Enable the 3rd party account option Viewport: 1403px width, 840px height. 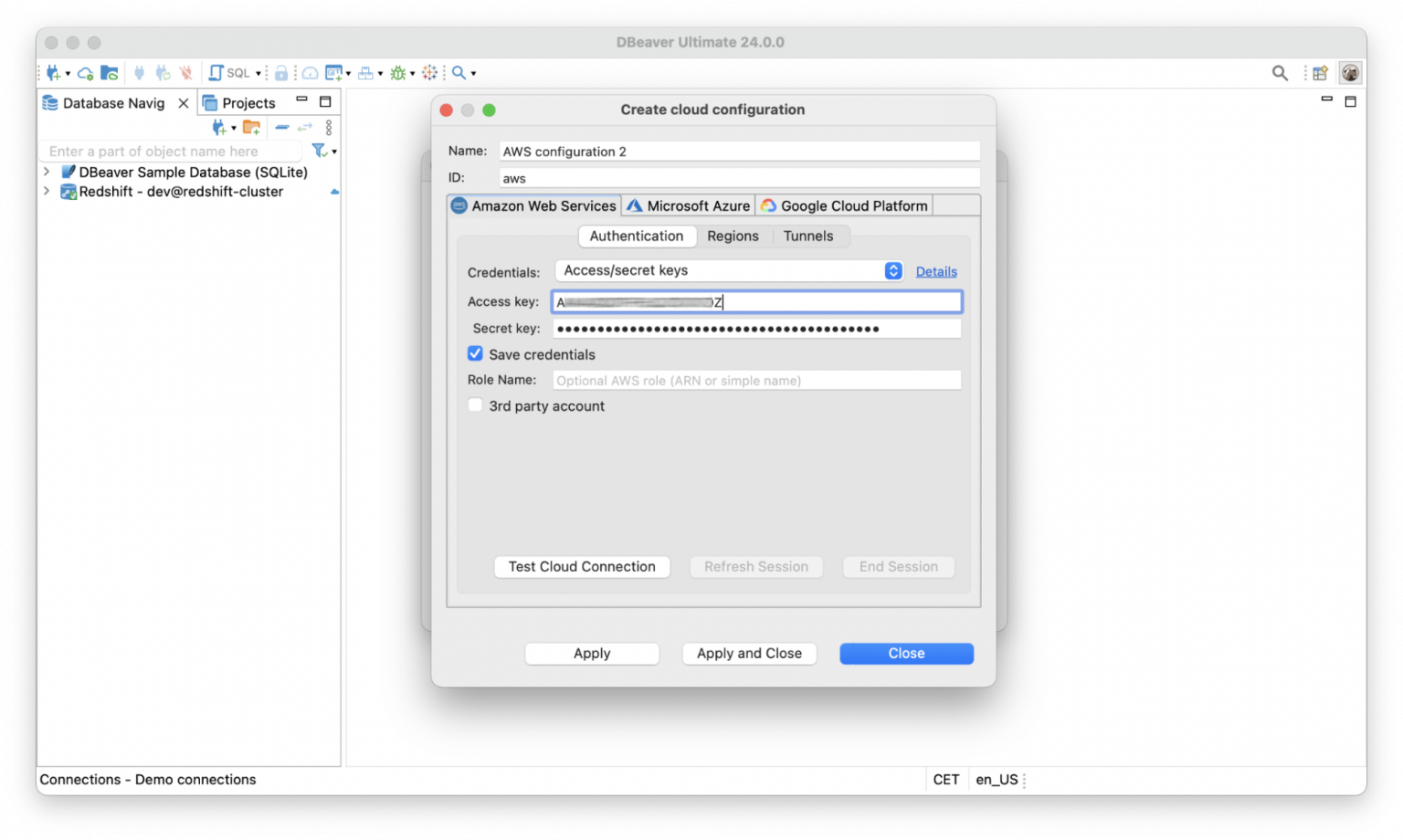tap(475, 404)
